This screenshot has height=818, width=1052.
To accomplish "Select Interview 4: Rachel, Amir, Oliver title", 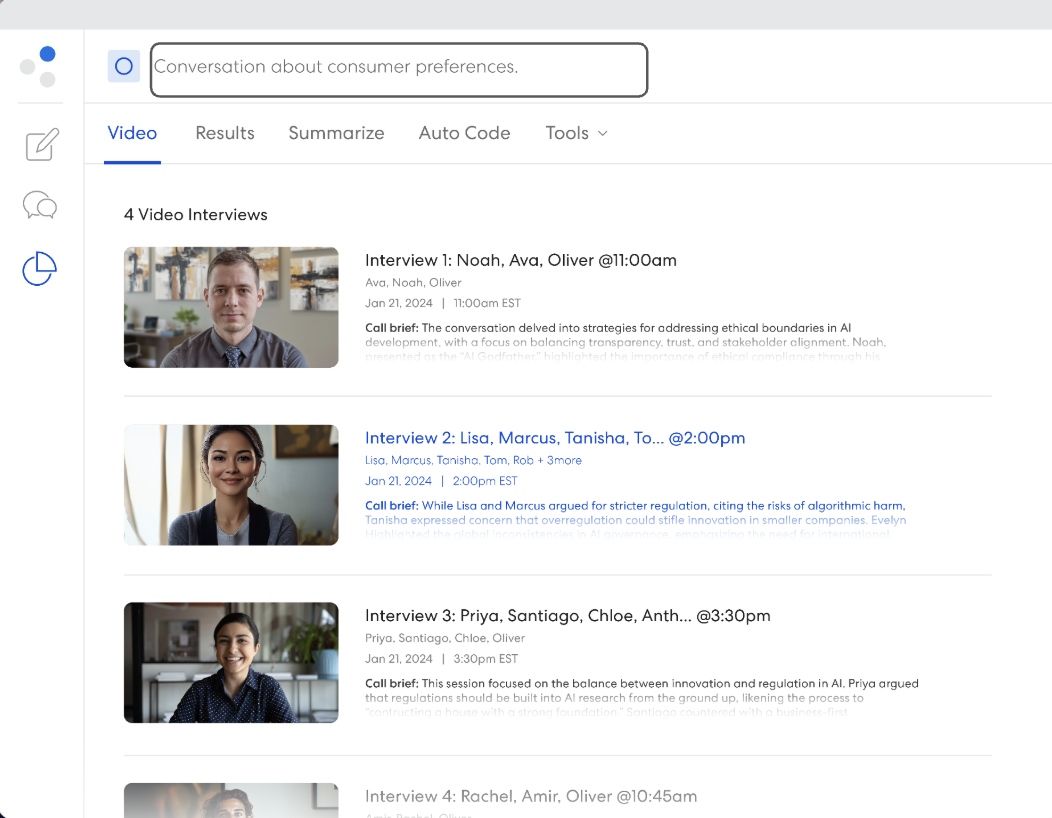I will [x=530, y=796].
